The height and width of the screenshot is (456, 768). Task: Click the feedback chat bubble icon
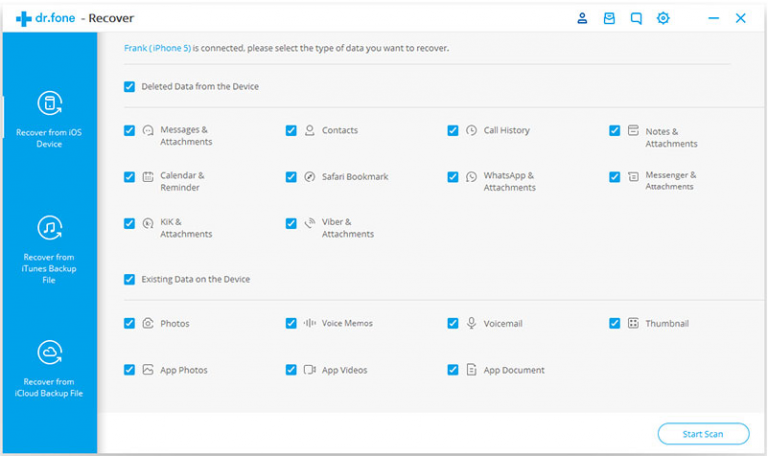coord(636,18)
